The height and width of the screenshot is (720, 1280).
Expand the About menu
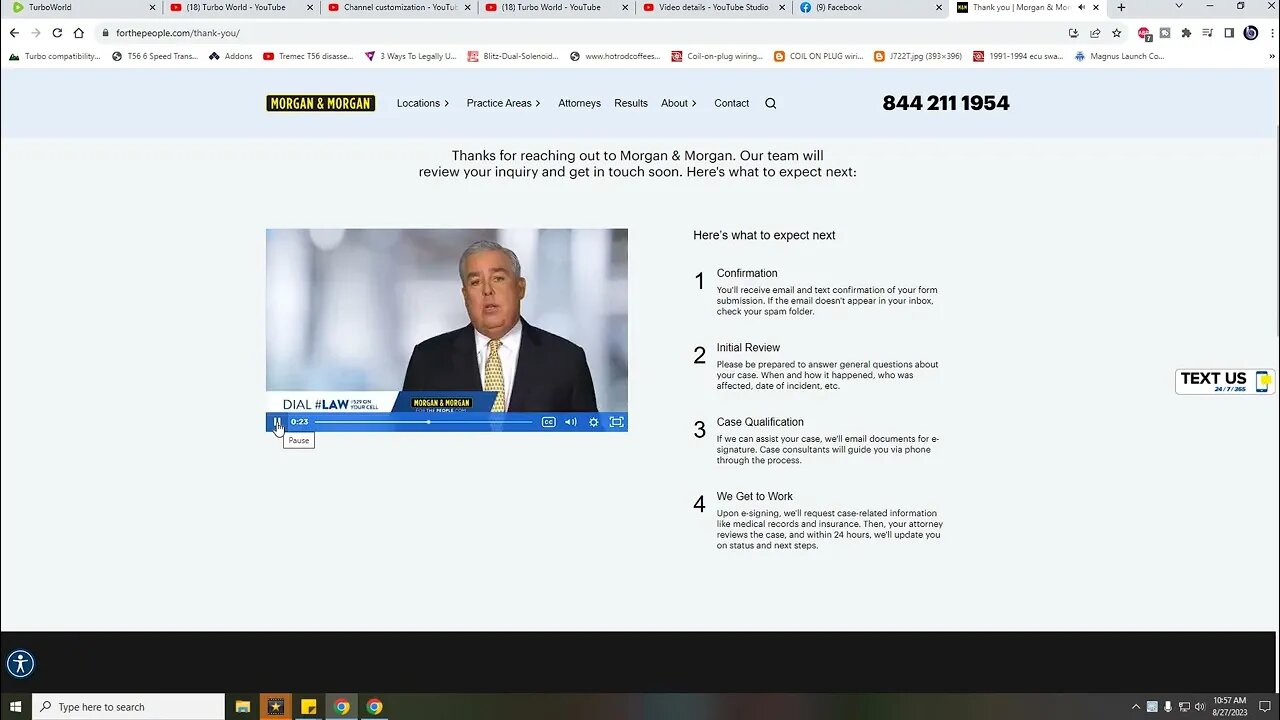click(x=679, y=103)
